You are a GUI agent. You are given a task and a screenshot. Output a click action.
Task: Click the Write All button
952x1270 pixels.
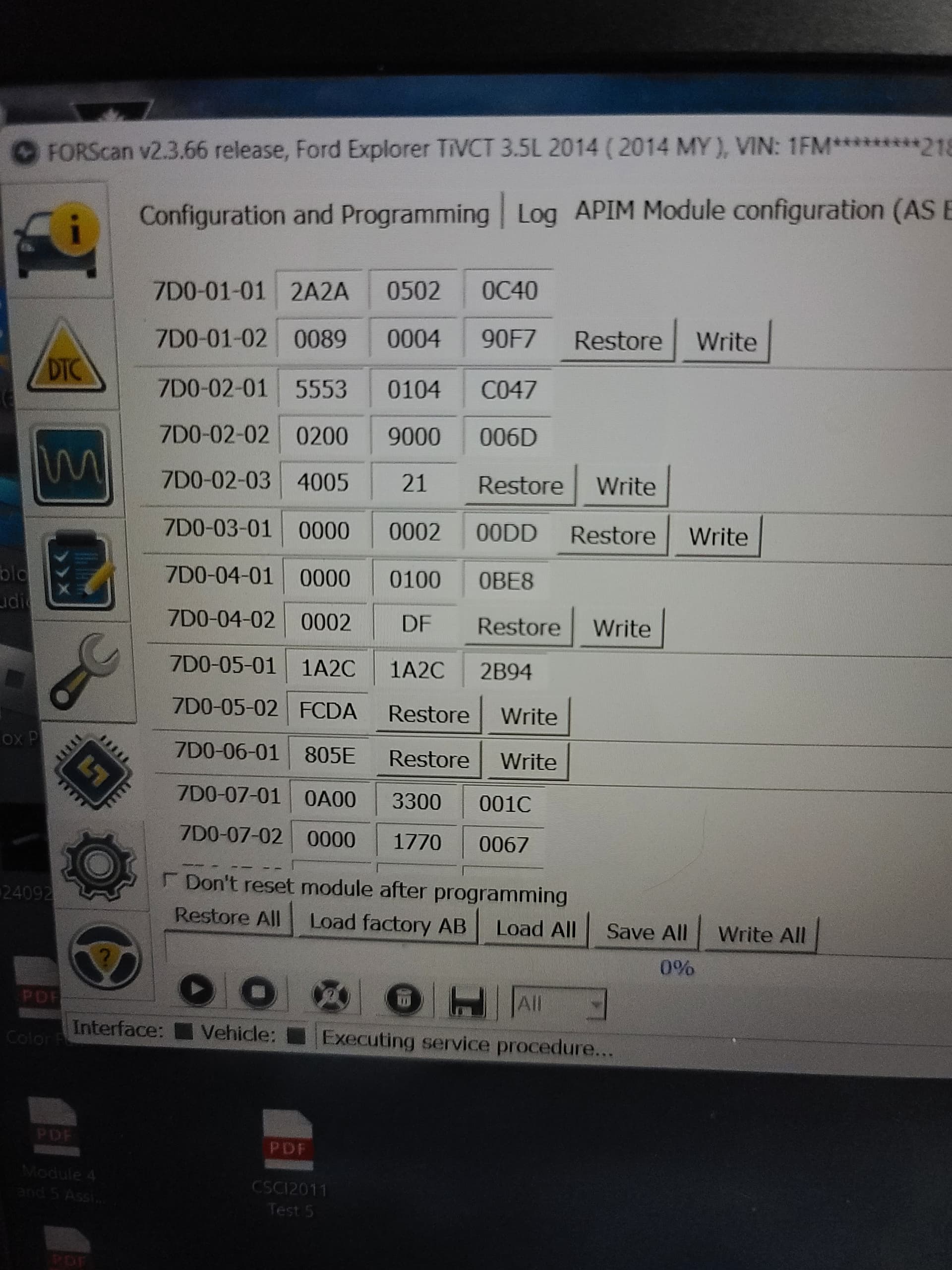(762, 935)
